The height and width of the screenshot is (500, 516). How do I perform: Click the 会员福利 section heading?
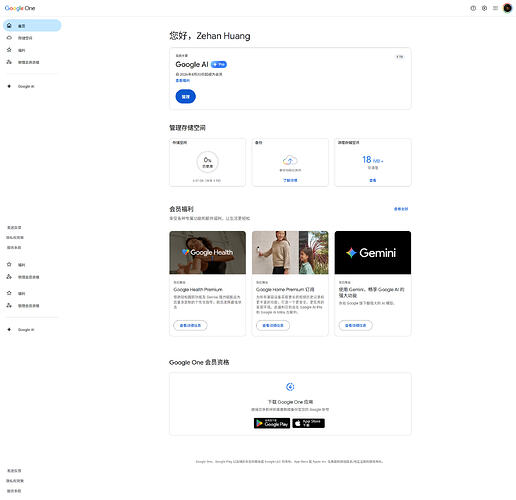tap(181, 209)
